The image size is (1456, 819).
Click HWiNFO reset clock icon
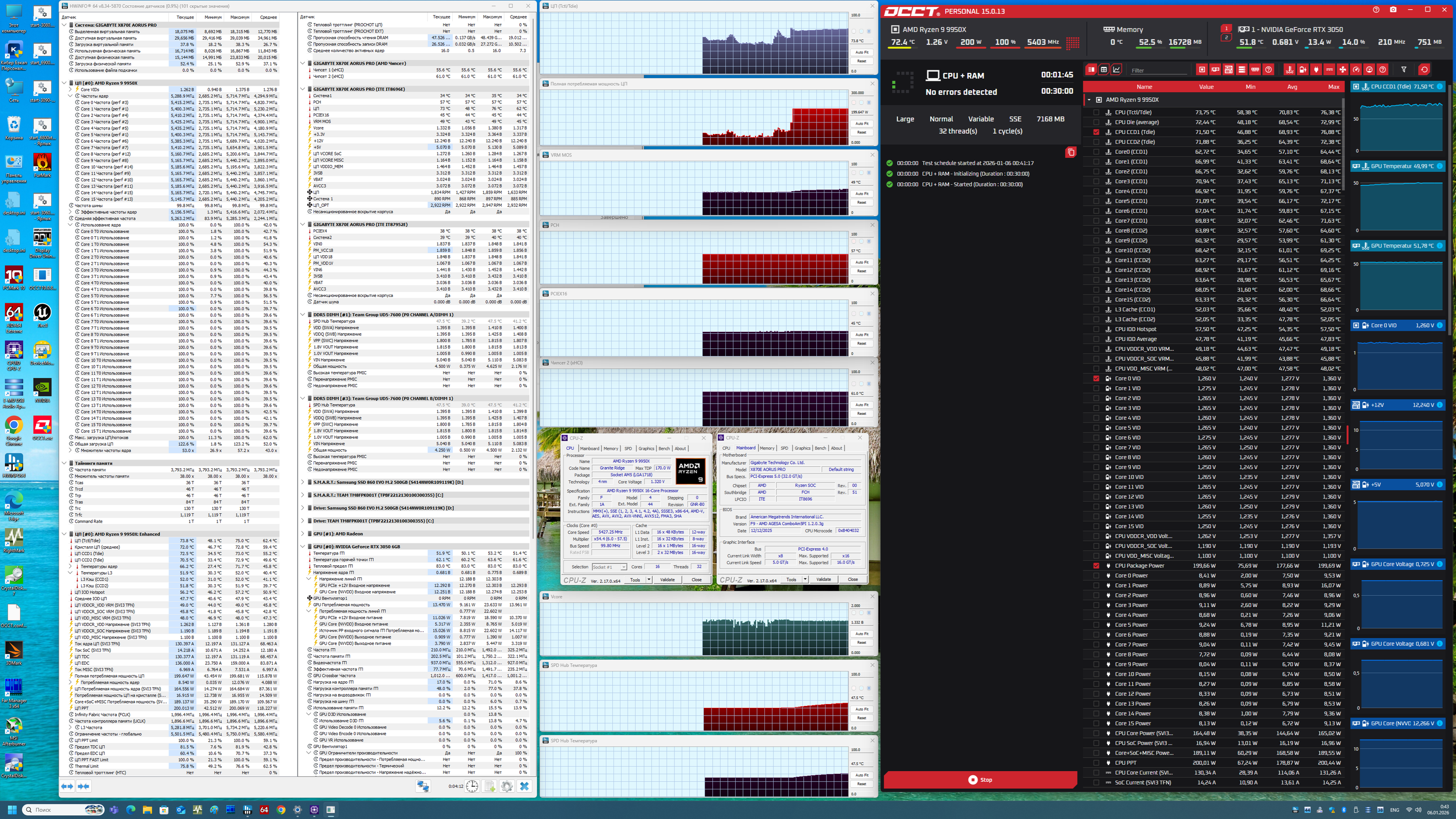pyautogui.click(x=472, y=786)
